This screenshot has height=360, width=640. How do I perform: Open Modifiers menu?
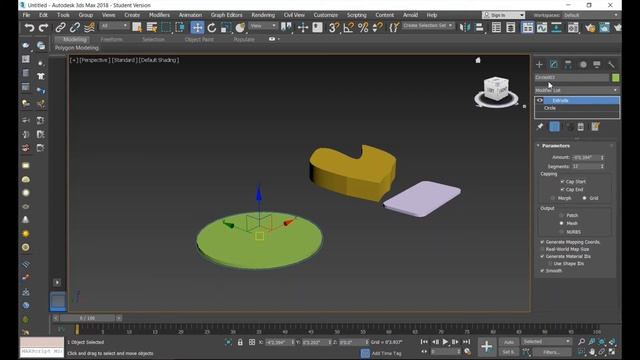[159, 15]
